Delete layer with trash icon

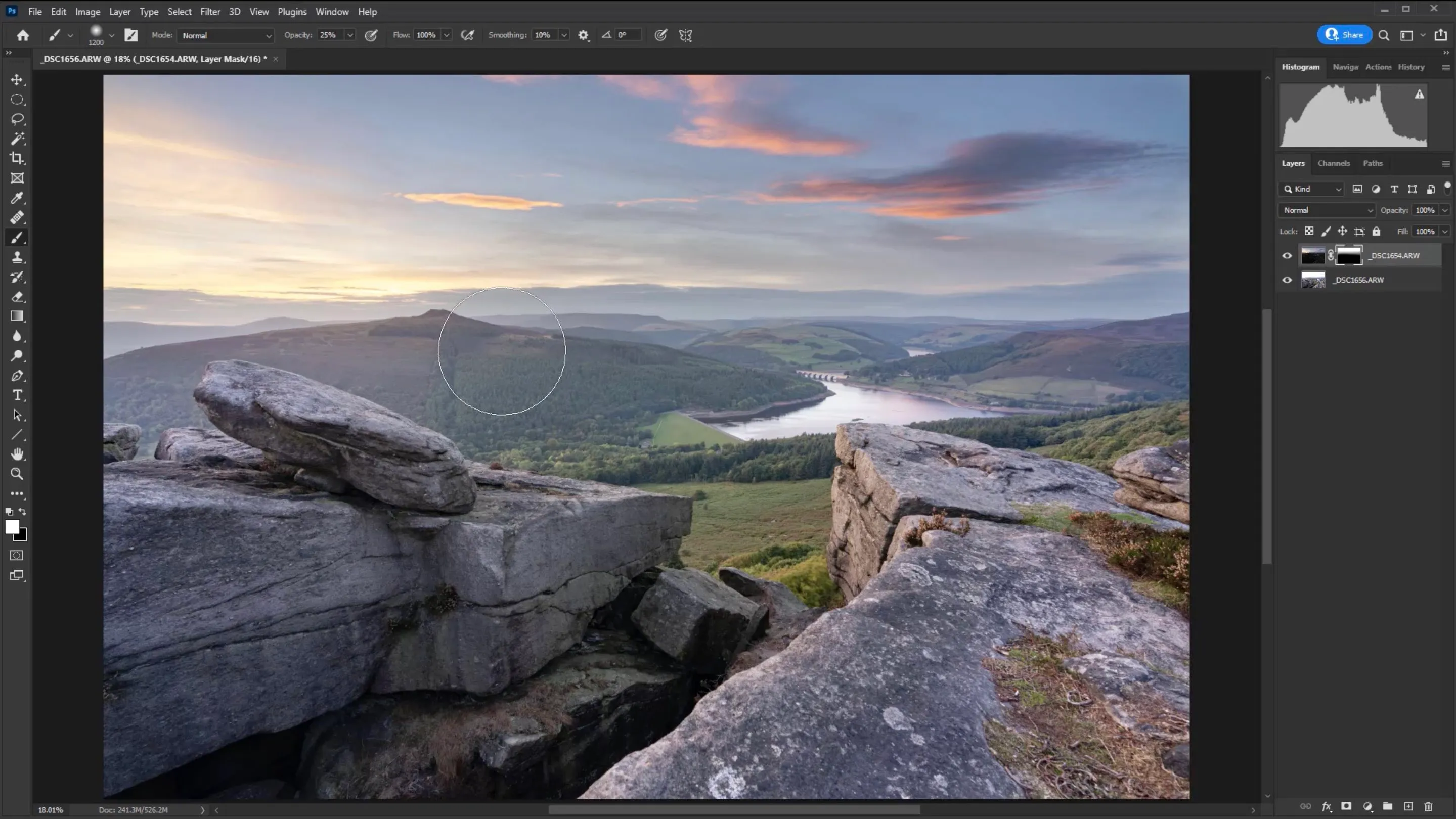[x=1428, y=806]
